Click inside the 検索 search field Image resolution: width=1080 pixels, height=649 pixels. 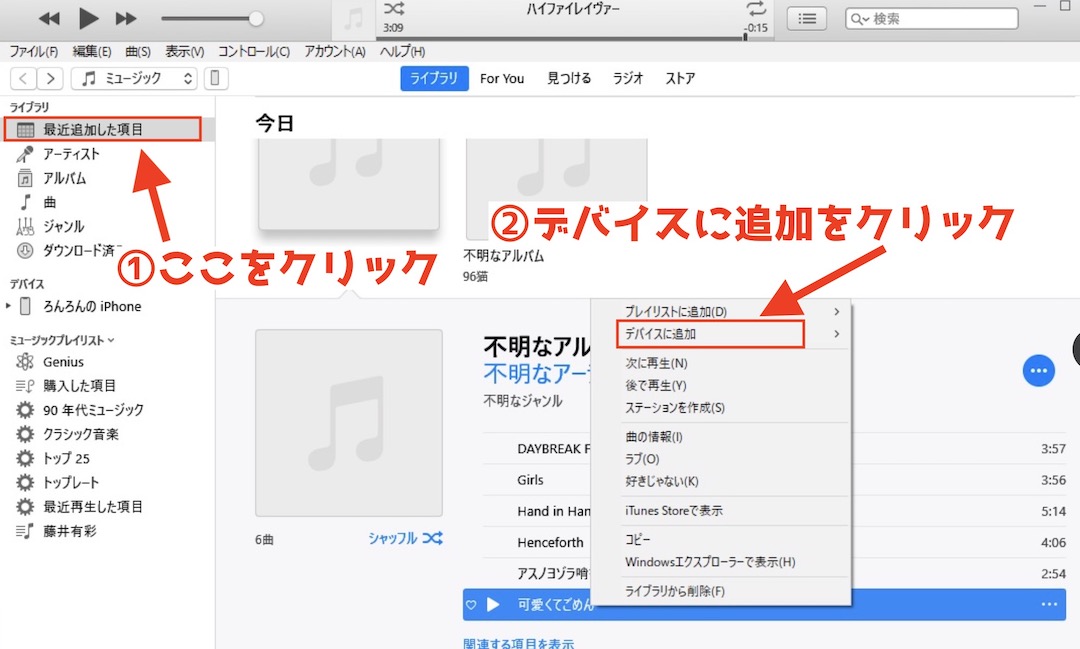pos(930,18)
